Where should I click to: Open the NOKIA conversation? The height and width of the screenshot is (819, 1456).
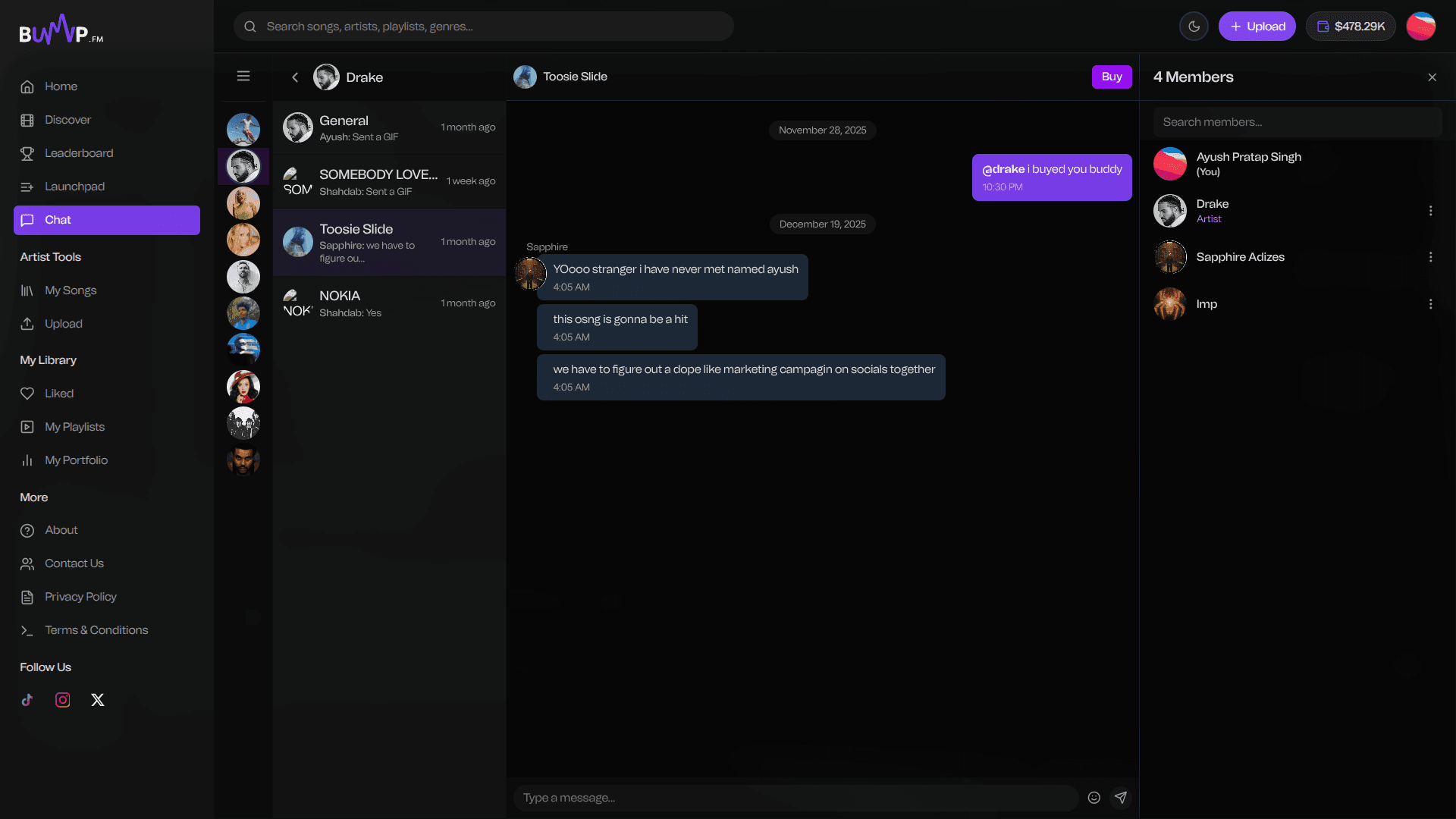[x=388, y=303]
